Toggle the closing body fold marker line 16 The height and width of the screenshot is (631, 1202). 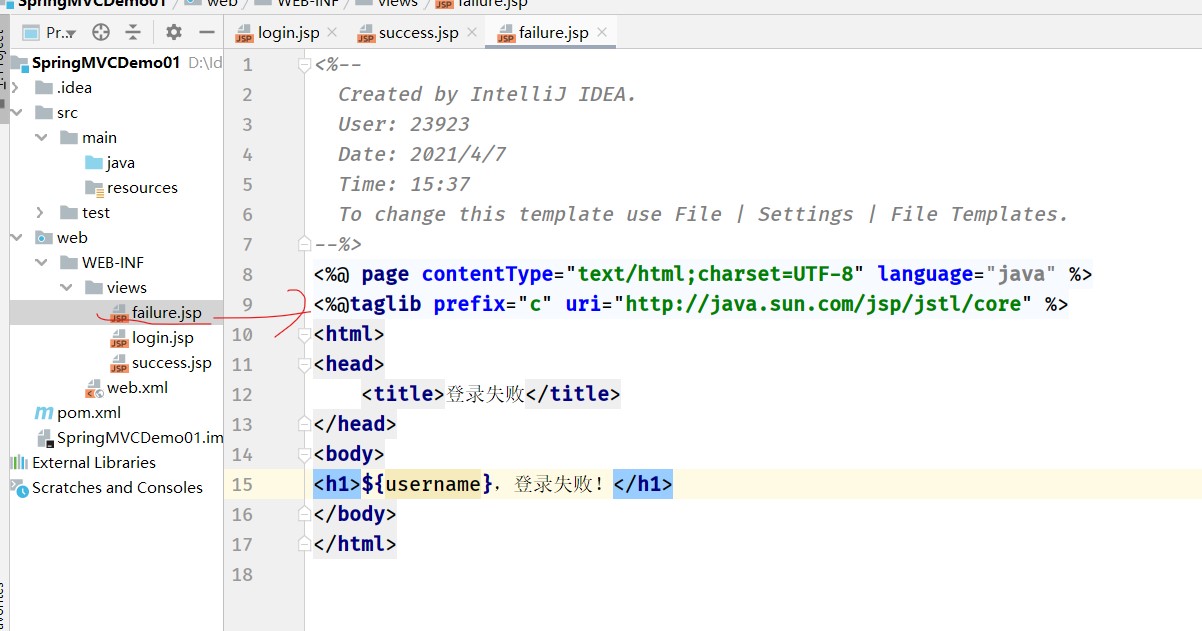tap(305, 514)
